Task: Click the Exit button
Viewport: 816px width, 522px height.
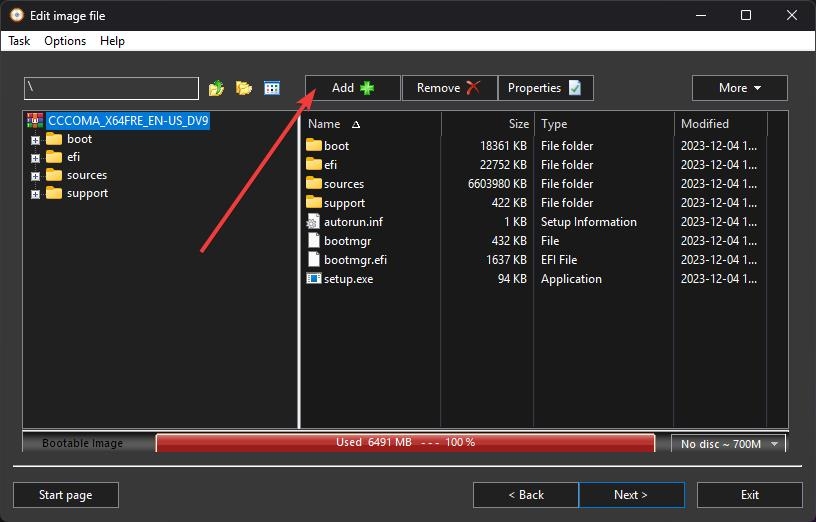Action: [x=749, y=495]
